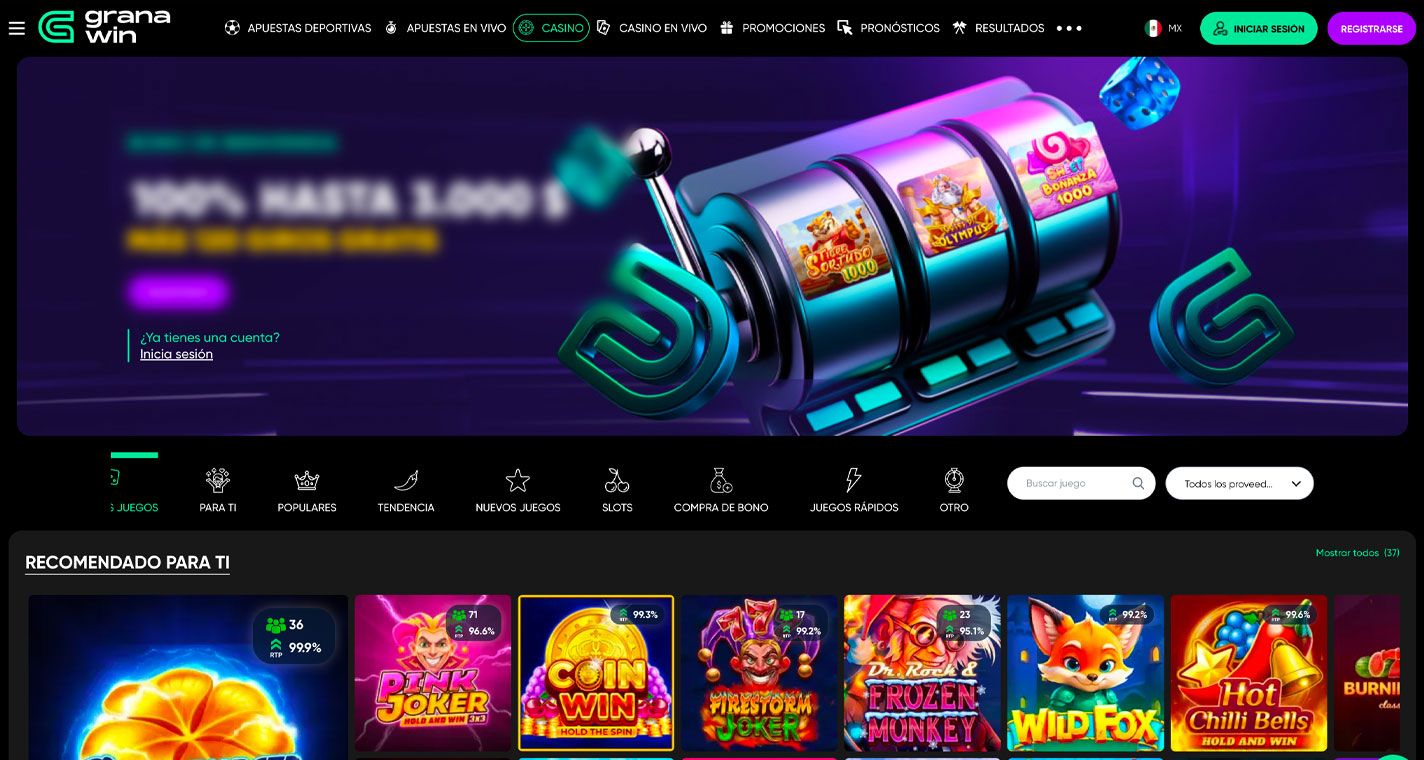Open the Casino en Vivo tab

pos(651,28)
